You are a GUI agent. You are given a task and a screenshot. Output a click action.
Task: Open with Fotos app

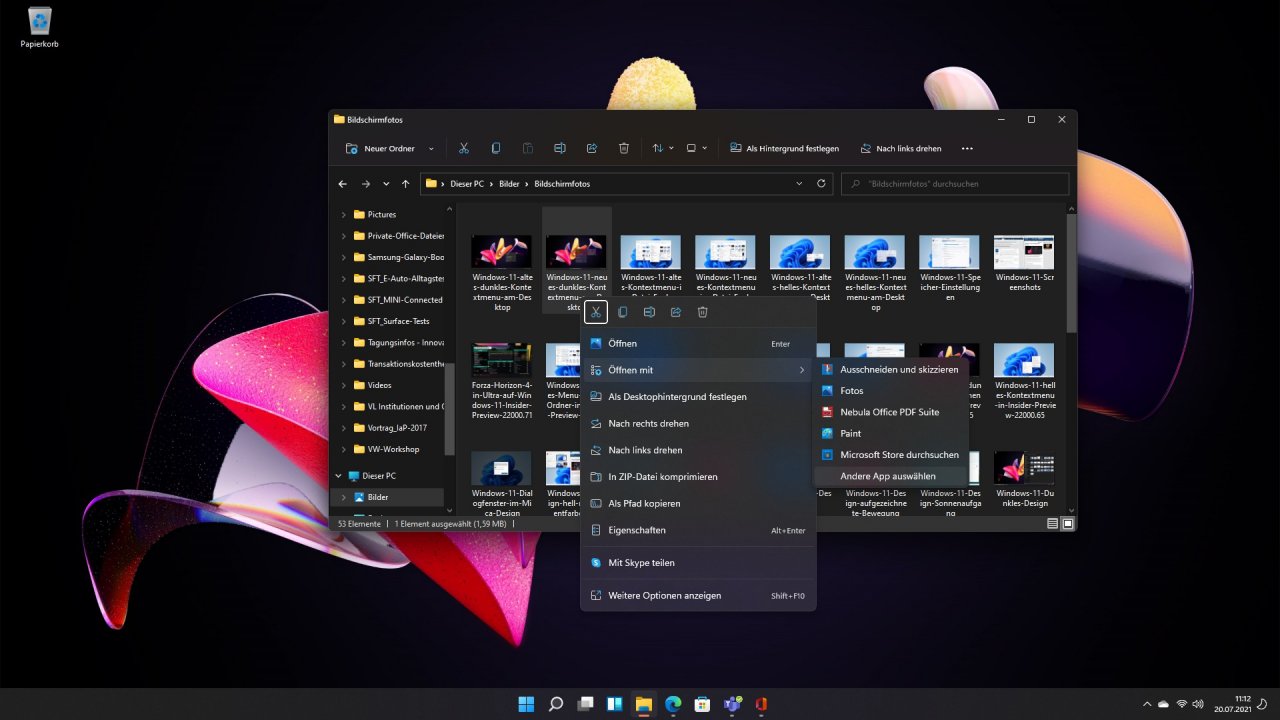[891, 391]
